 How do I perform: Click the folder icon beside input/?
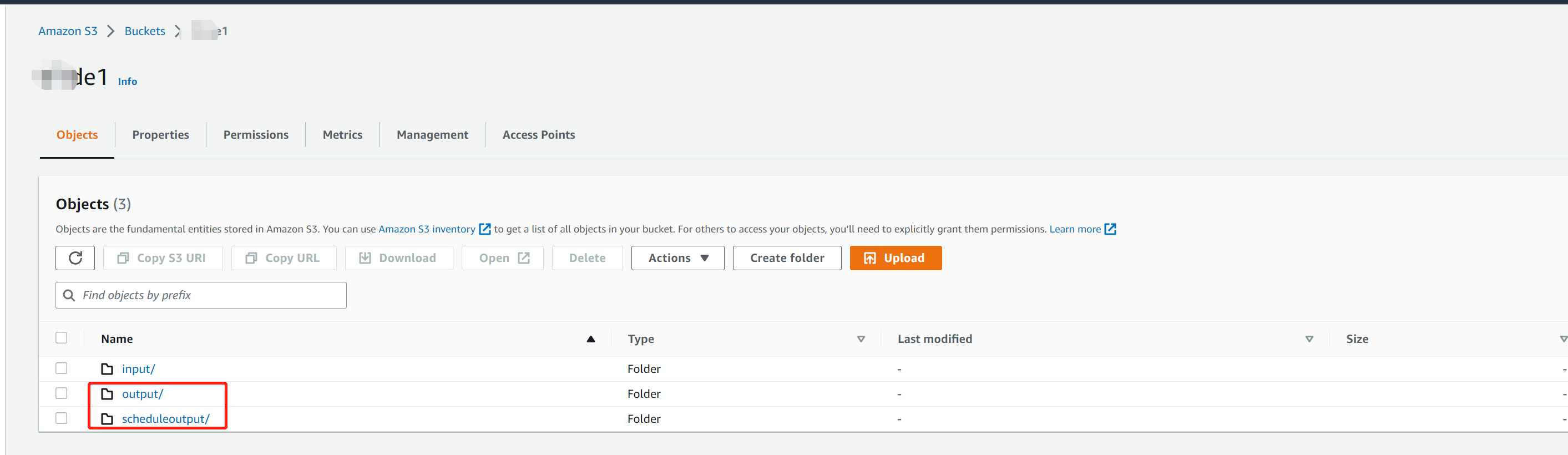[x=107, y=368]
